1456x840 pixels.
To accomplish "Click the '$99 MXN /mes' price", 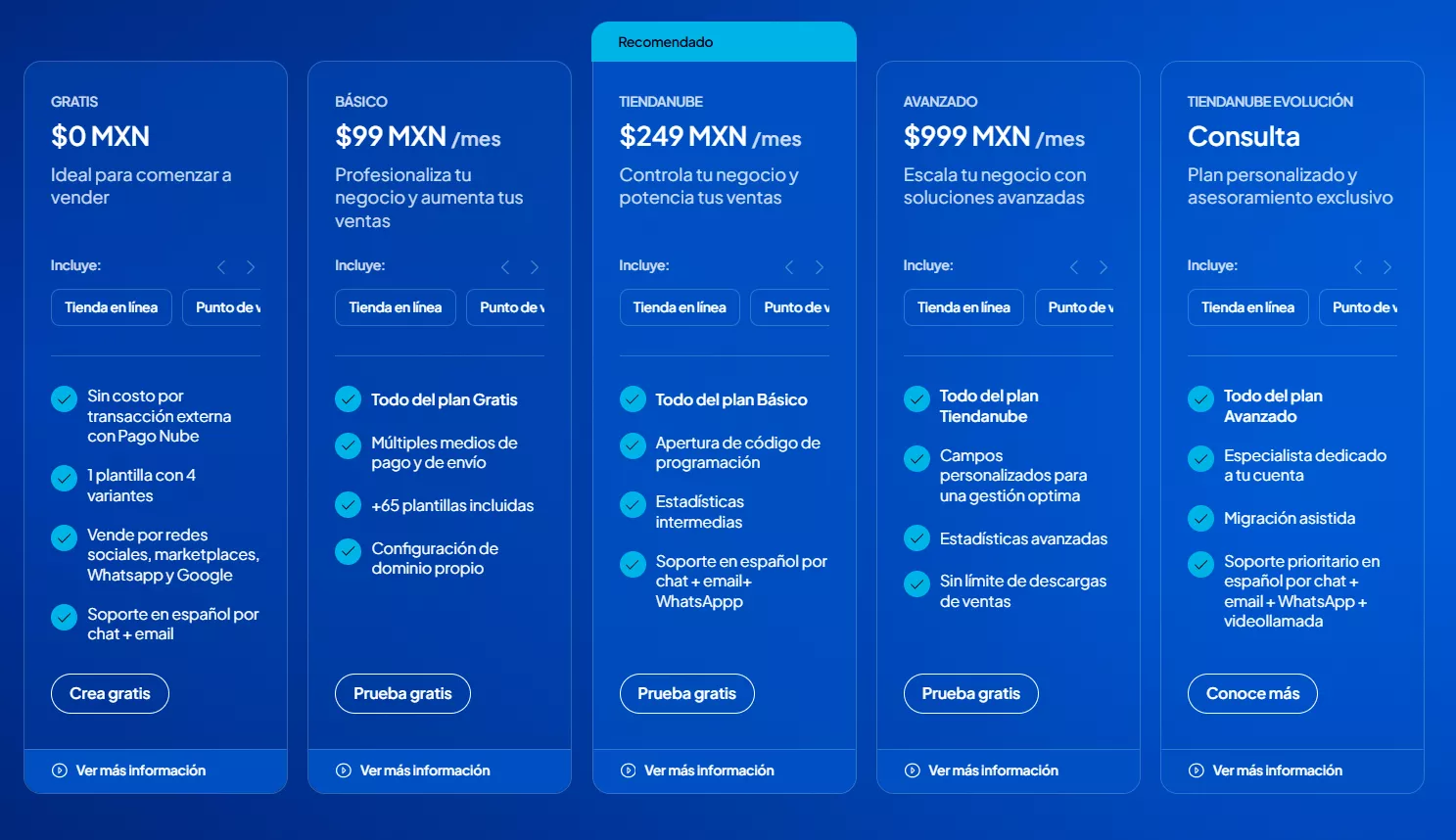I will click(x=418, y=136).
